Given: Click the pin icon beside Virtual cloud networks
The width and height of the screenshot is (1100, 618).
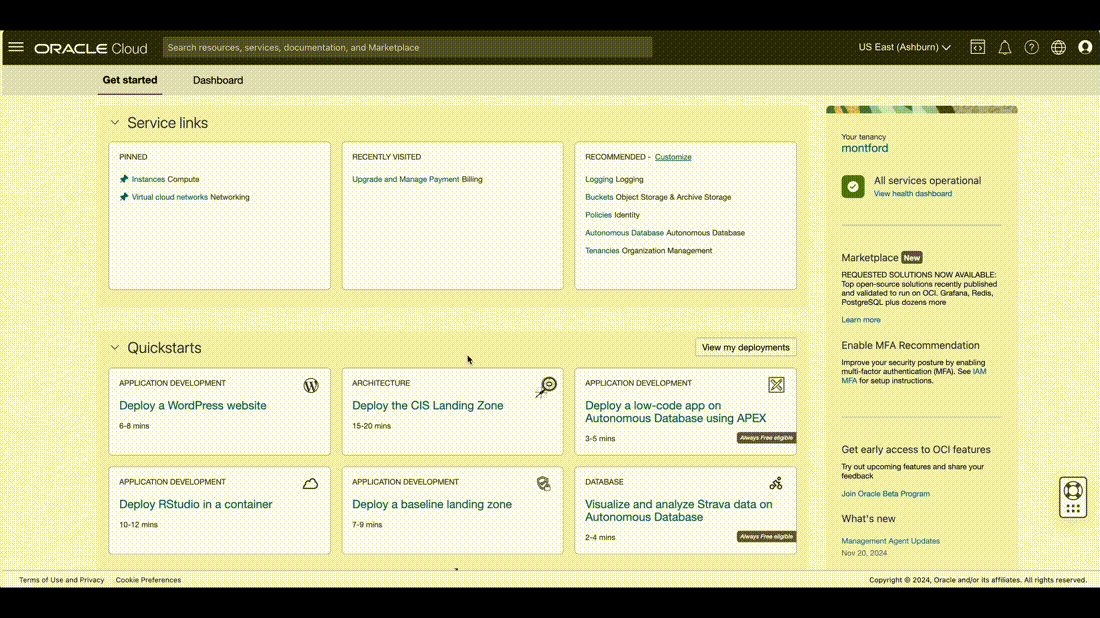Looking at the screenshot, I should pos(124,197).
